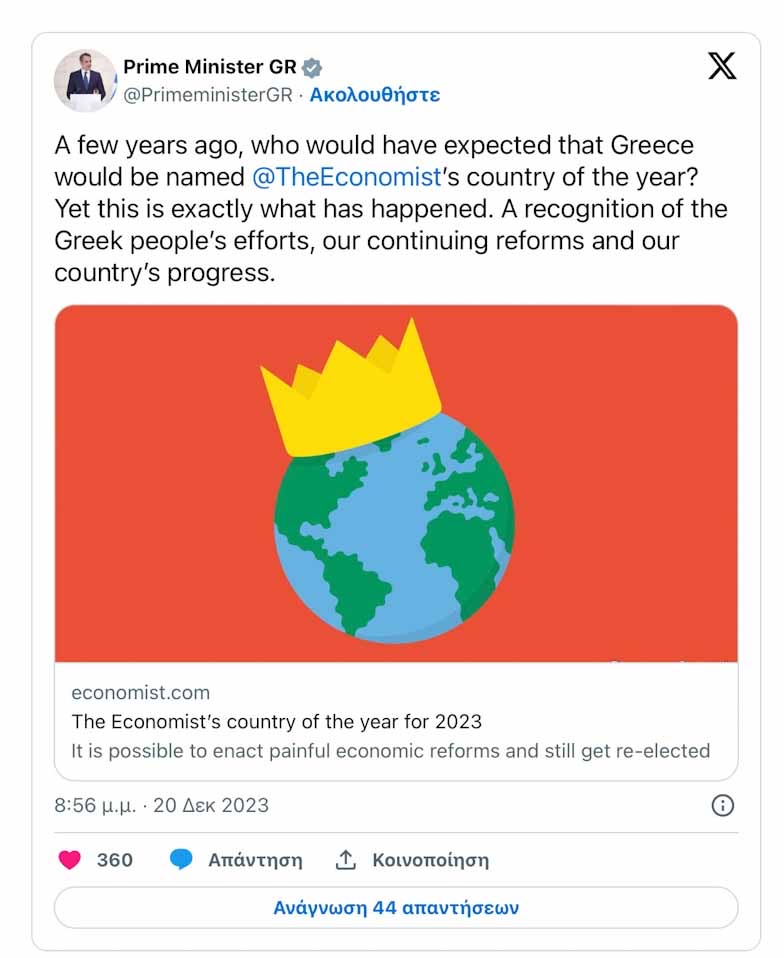Click the Κοινοποίηση share label
784x958 pixels.
[430, 860]
